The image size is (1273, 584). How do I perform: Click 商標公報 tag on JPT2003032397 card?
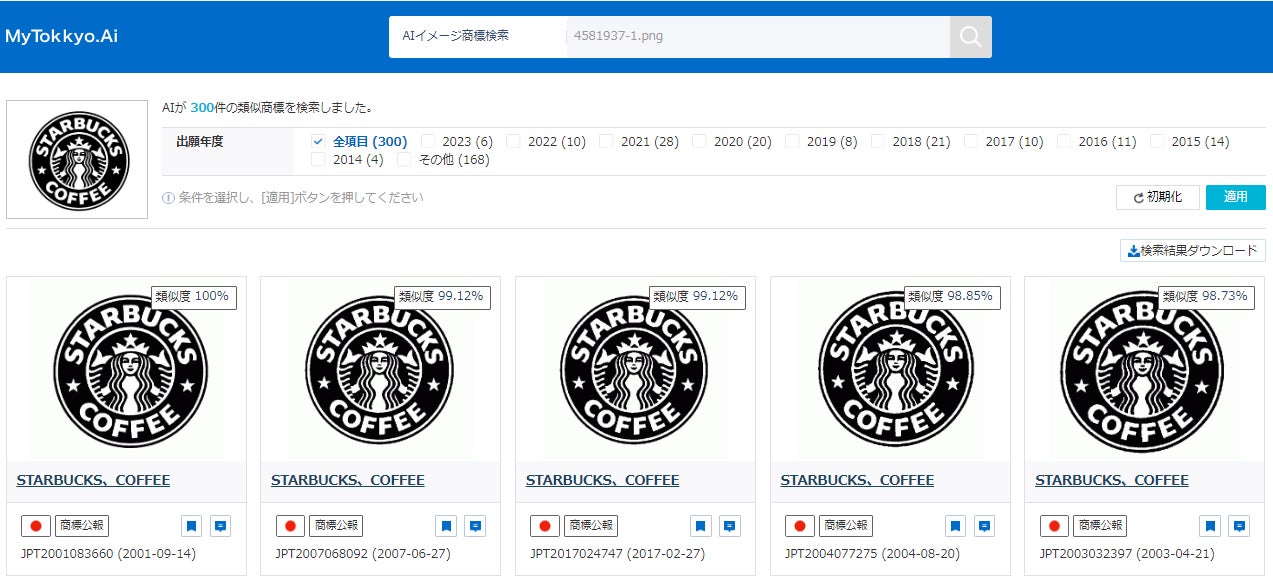coord(1100,525)
